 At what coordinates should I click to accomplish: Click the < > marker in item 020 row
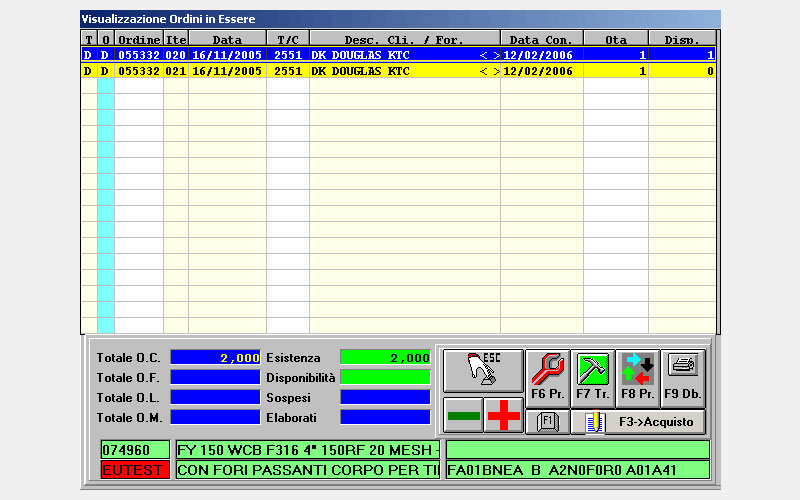point(489,55)
